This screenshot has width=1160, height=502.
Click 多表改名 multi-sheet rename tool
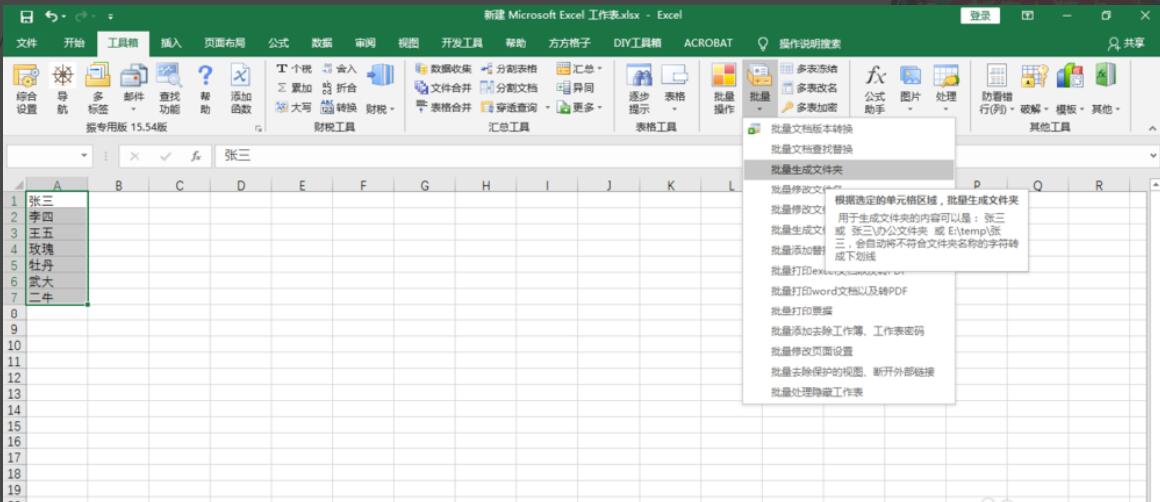(x=809, y=88)
